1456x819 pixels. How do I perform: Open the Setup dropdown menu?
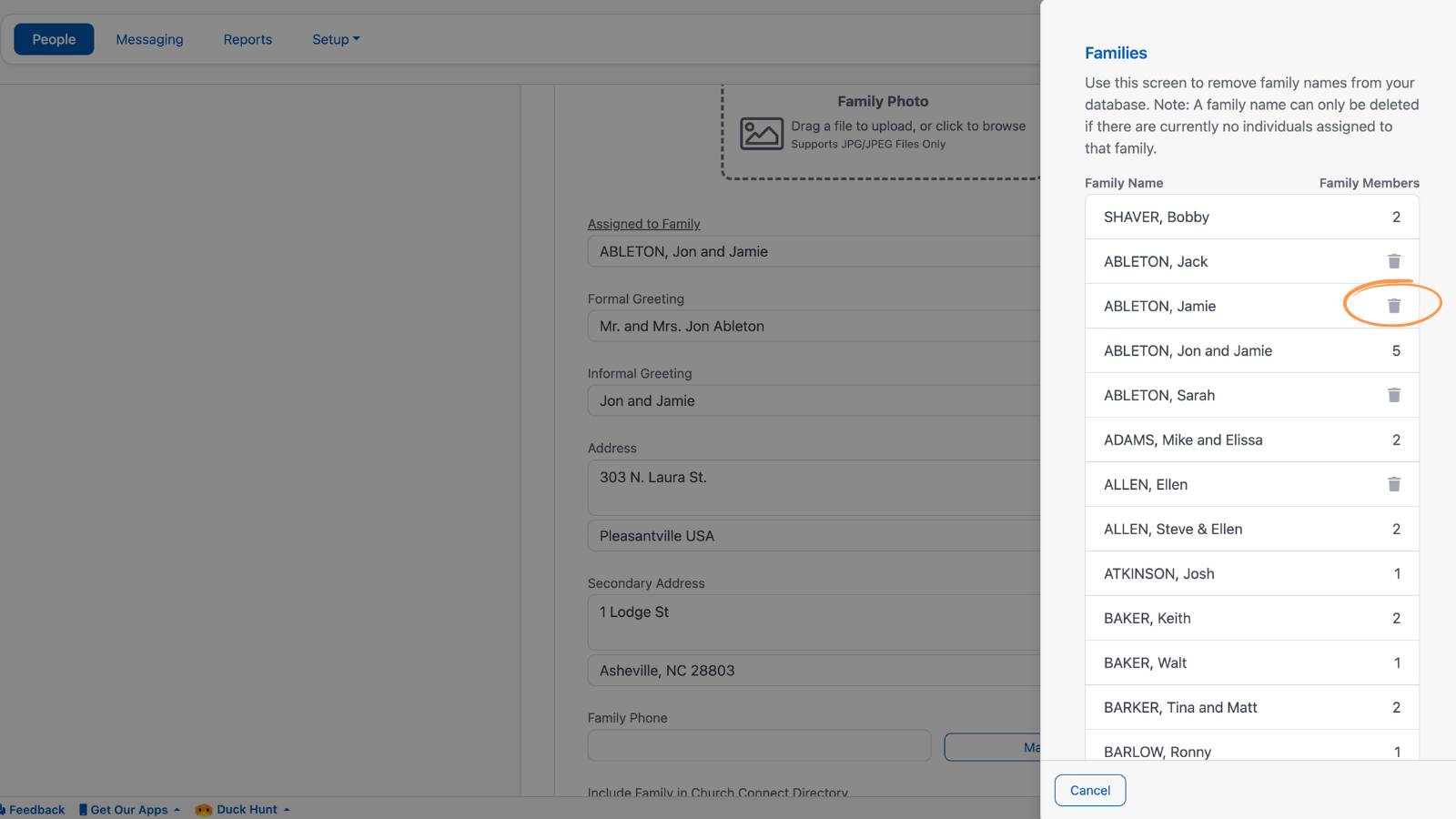point(336,39)
